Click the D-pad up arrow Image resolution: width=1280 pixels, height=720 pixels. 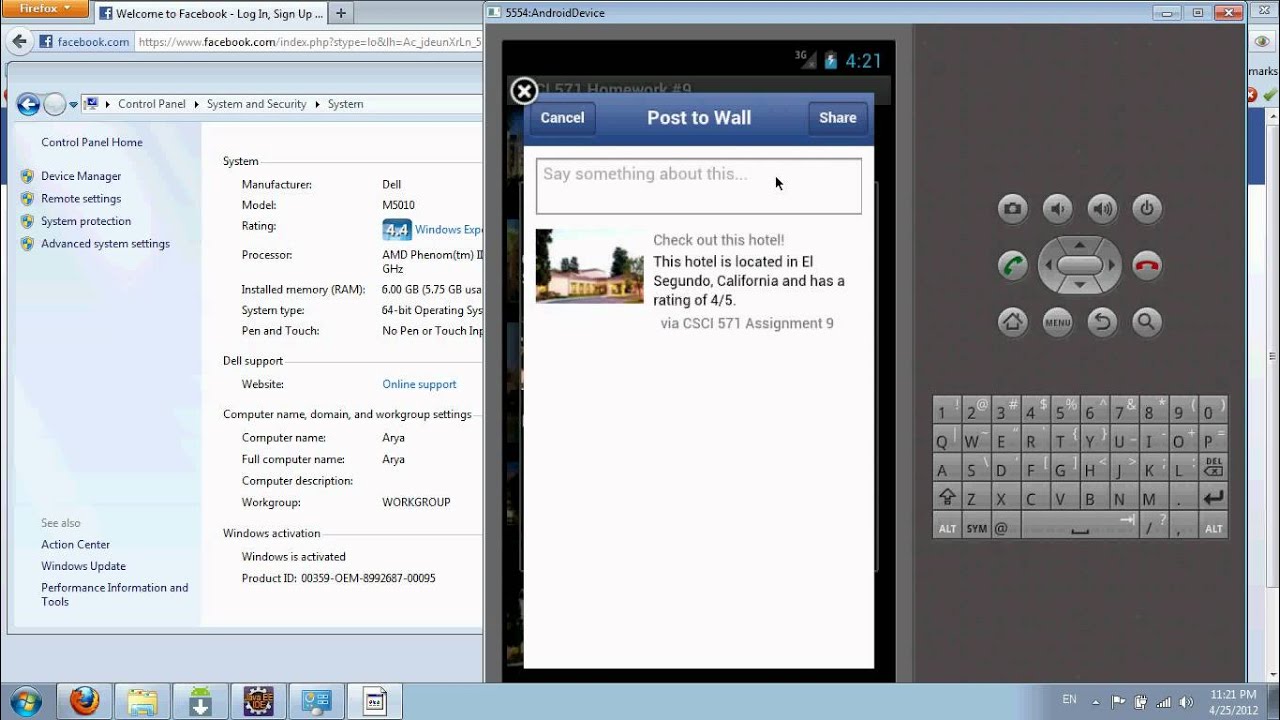pos(1080,244)
